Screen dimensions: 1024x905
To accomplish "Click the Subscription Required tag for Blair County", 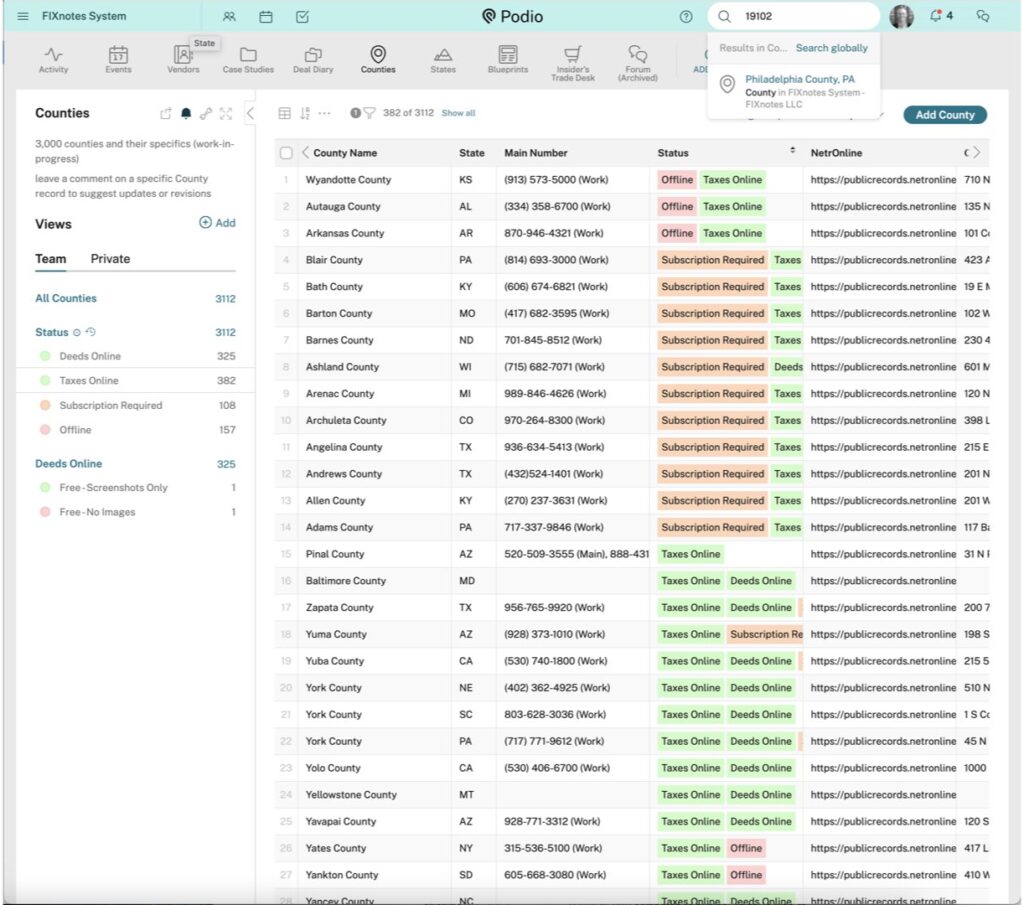I will tap(712, 260).
